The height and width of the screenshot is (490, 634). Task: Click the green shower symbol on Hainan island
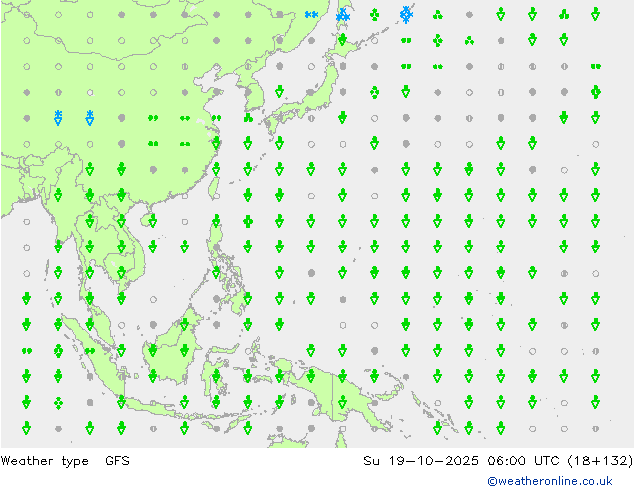[x=153, y=221]
